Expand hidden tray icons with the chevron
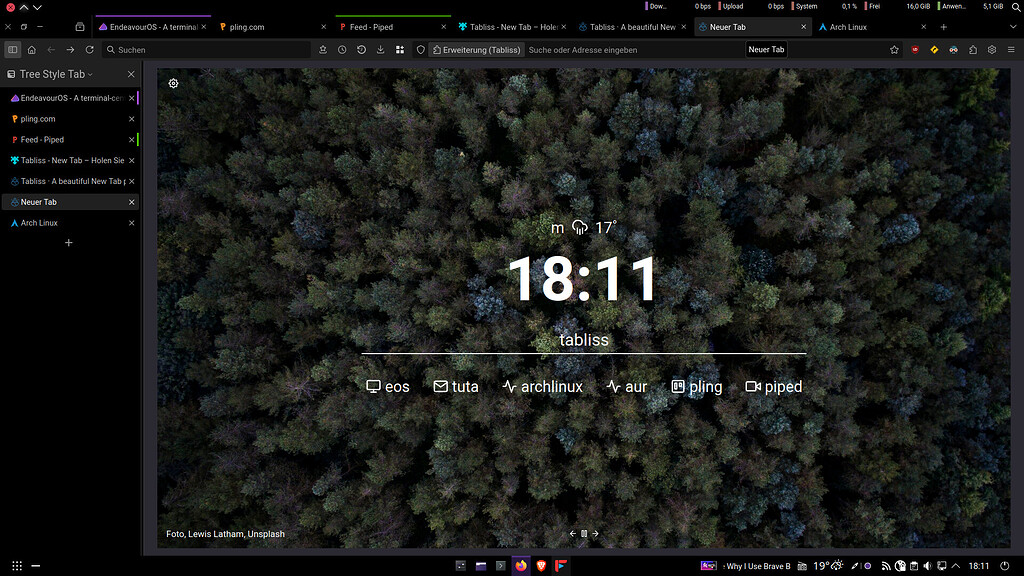1024x576 pixels. (x=957, y=565)
